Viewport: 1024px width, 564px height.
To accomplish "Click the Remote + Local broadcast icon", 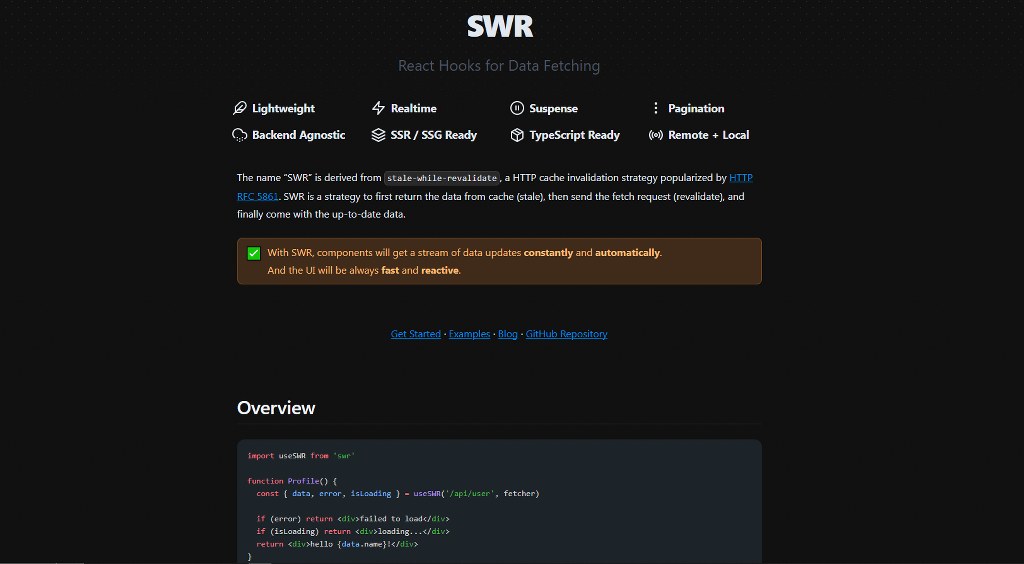I will coord(656,135).
